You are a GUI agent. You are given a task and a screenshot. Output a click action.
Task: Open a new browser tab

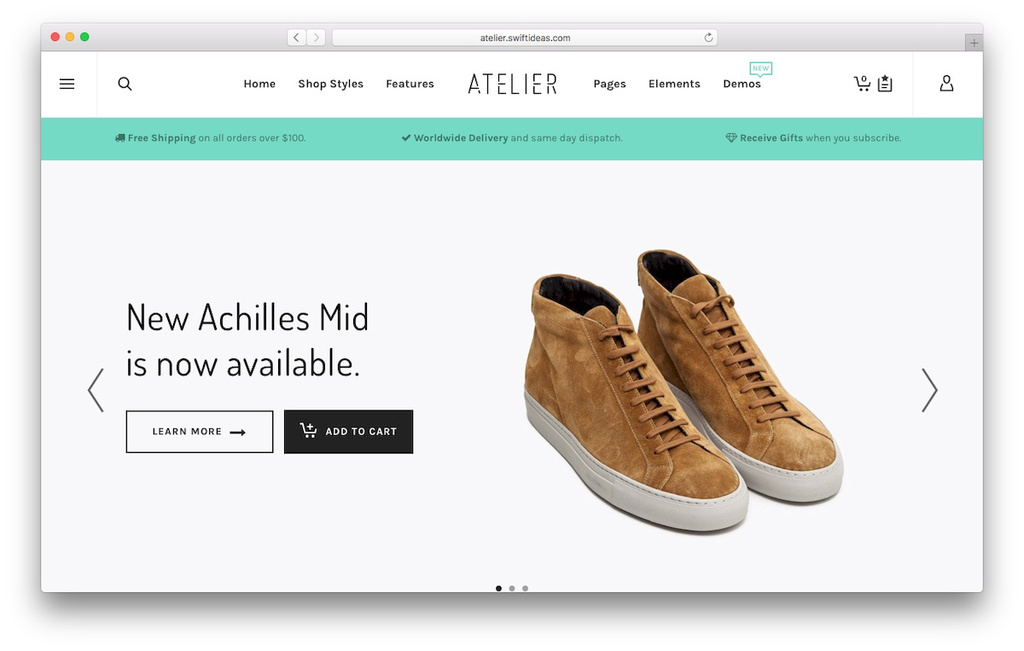[974, 42]
